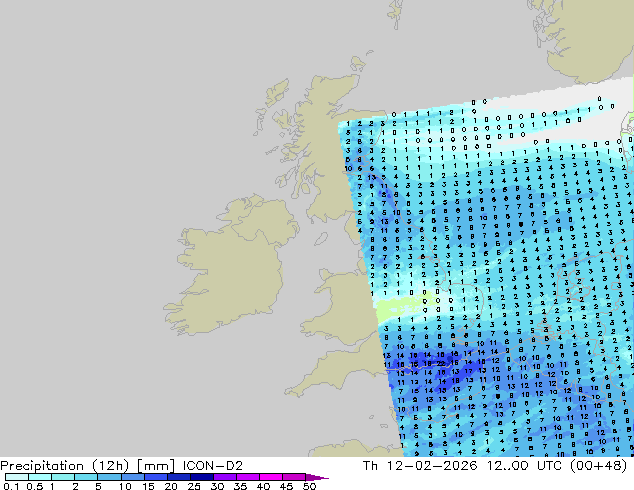Click the 0.5–1 mm legend color box
Screen dimensions: 634x490
click(40, 477)
